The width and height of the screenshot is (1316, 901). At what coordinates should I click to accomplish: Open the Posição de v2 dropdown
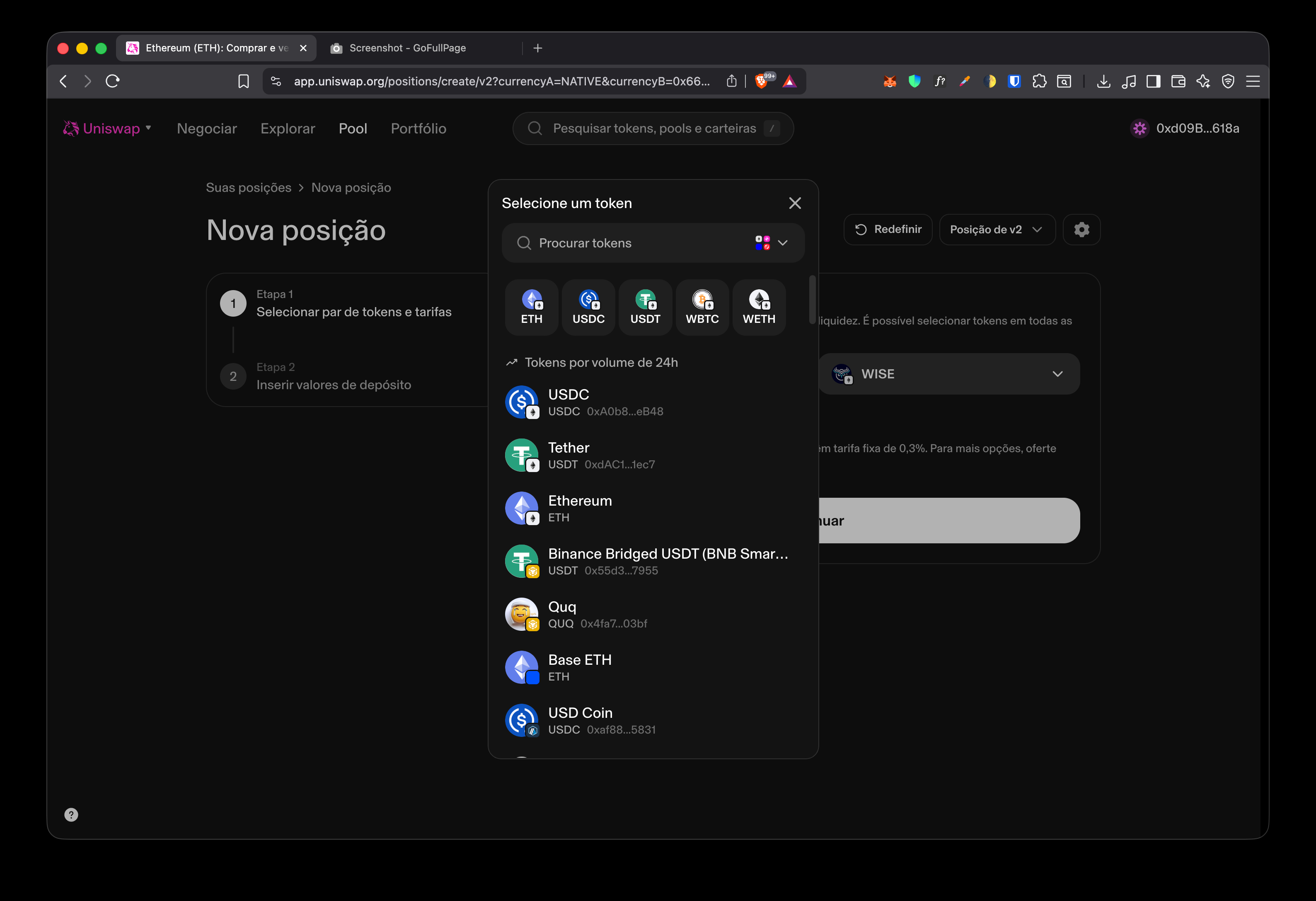[997, 229]
